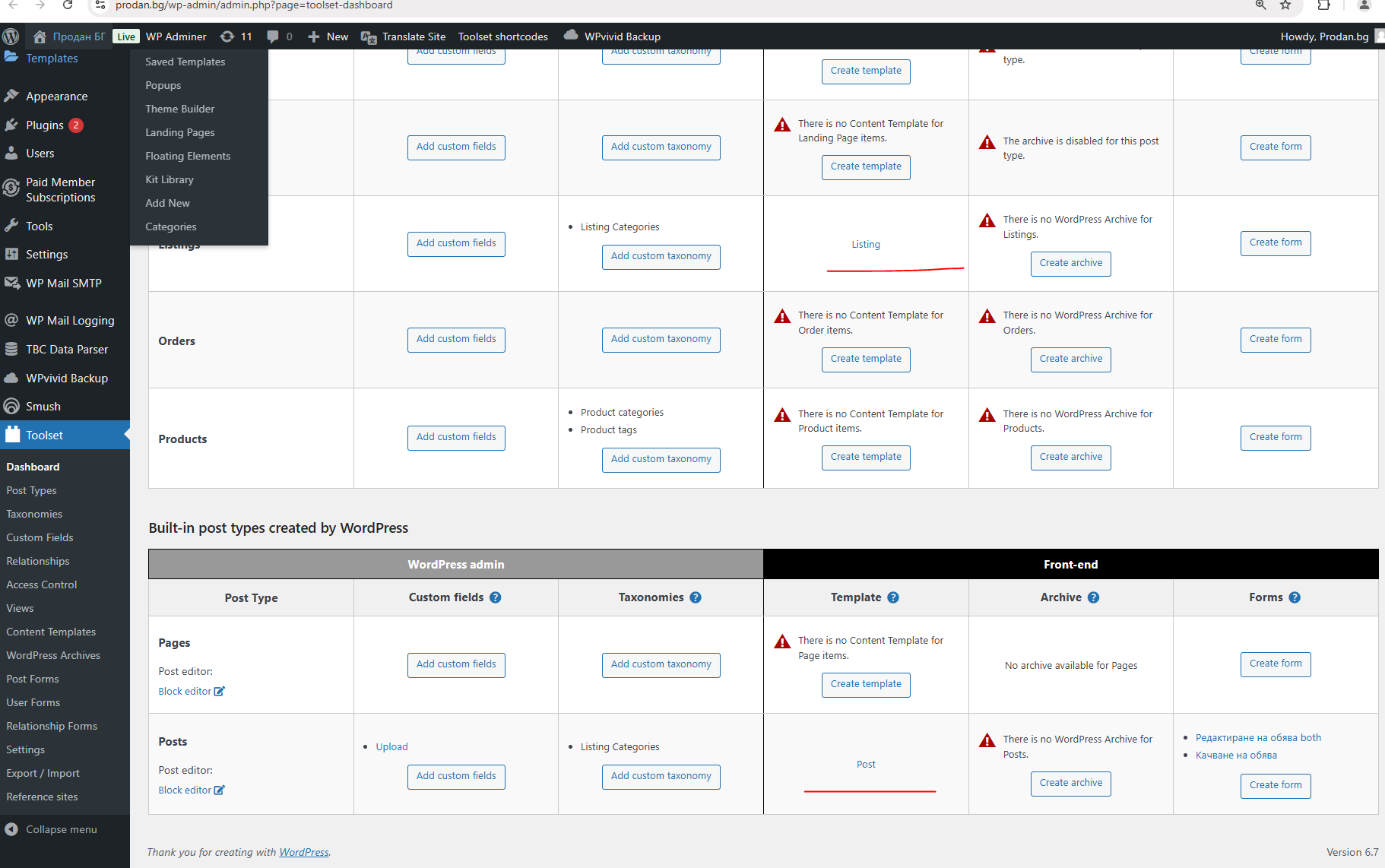Click the Toolset sidebar icon
Screen dimensions: 1385x868
click(12, 435)
